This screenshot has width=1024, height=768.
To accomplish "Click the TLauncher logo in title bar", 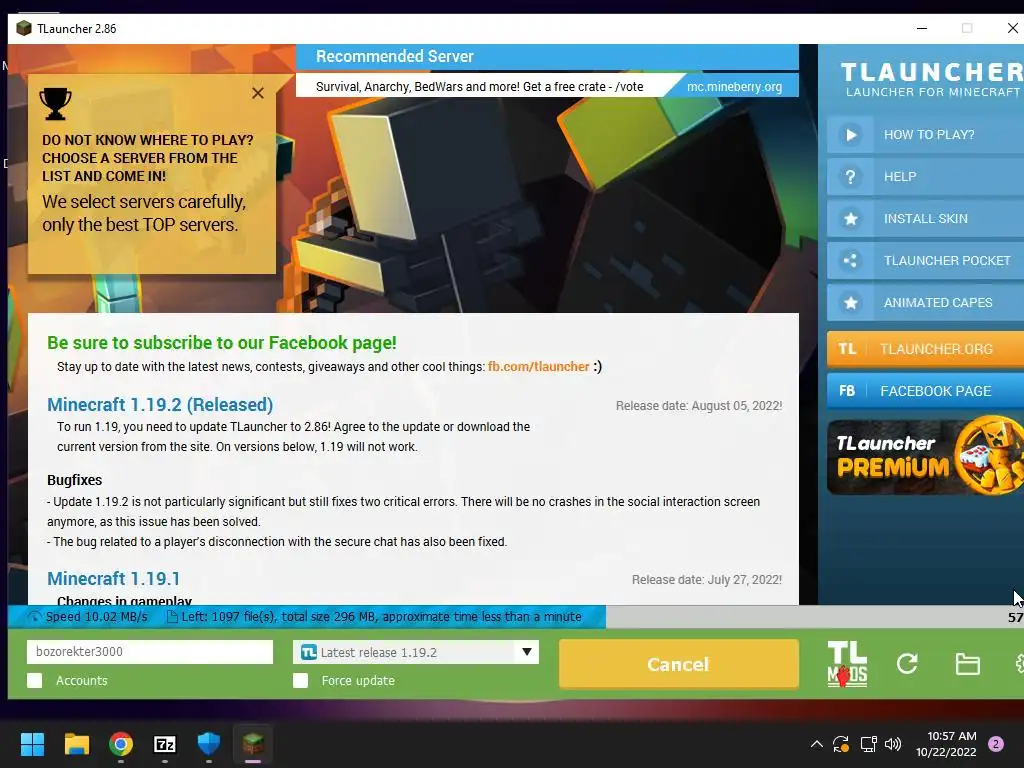I will pos(24,28).
